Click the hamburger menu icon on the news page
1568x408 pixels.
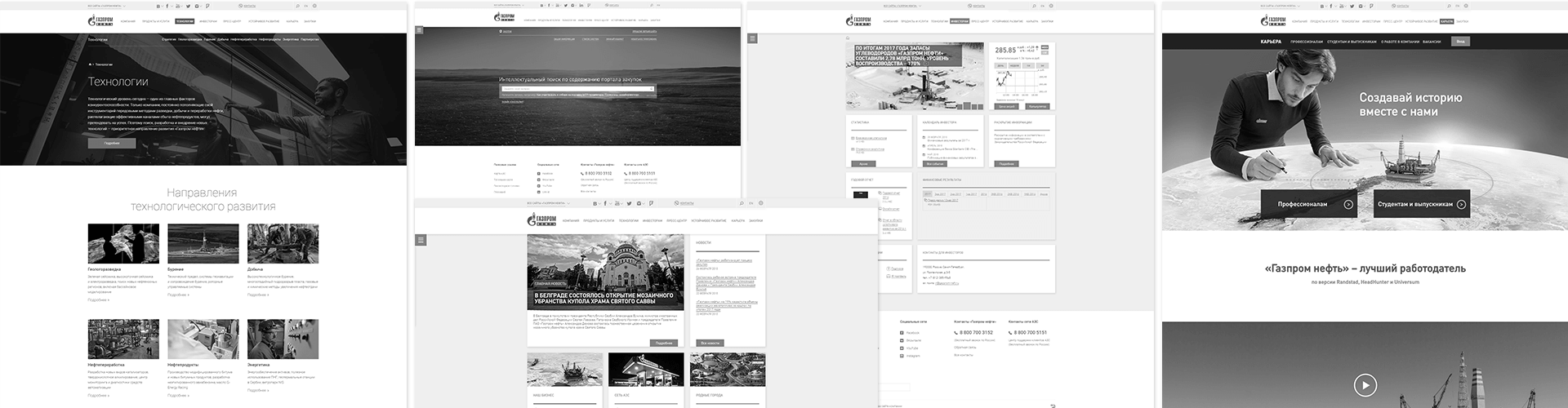(421, 240)
